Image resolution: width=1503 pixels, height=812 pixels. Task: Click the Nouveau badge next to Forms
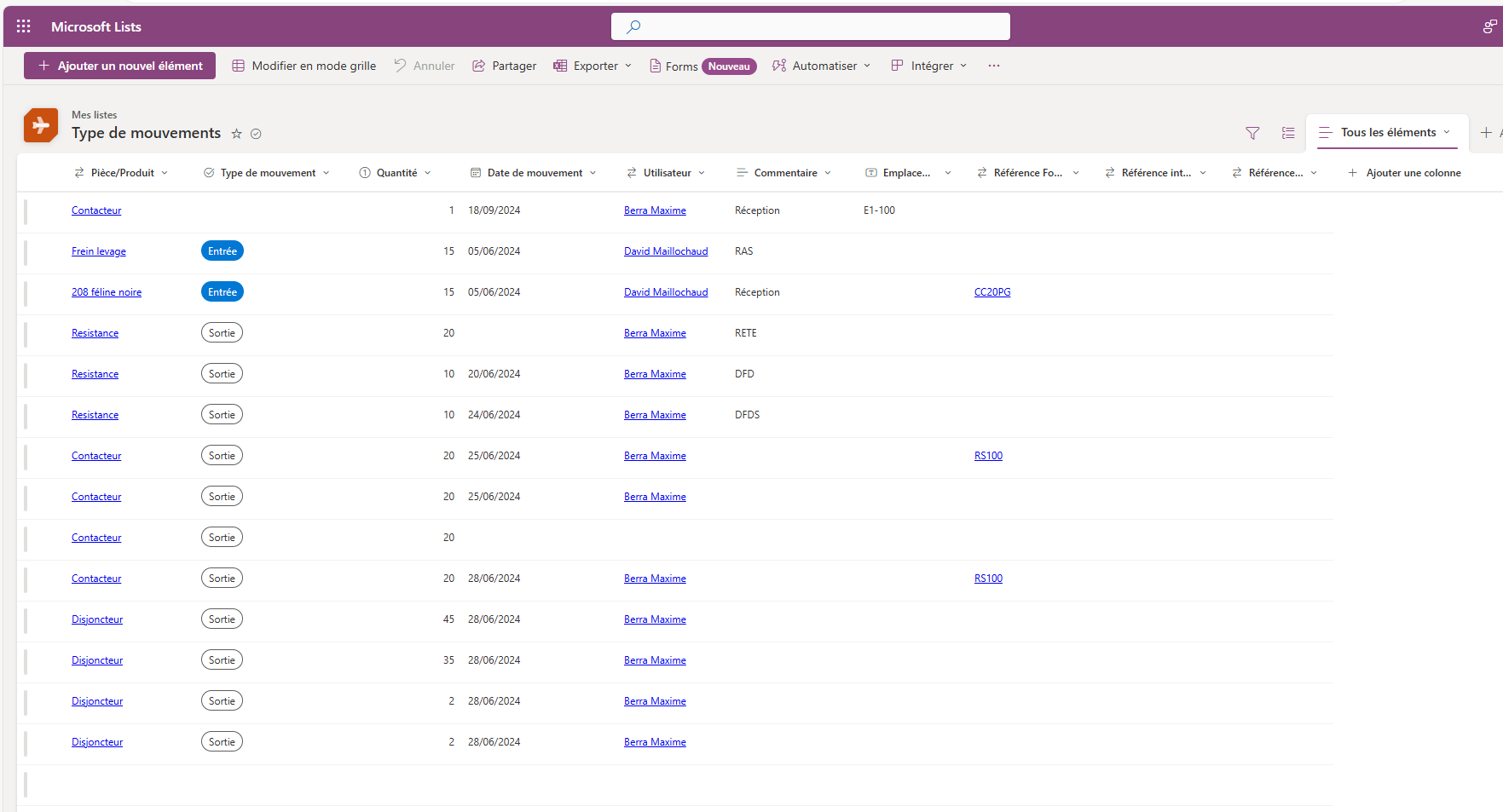click(x=729, y=66)
